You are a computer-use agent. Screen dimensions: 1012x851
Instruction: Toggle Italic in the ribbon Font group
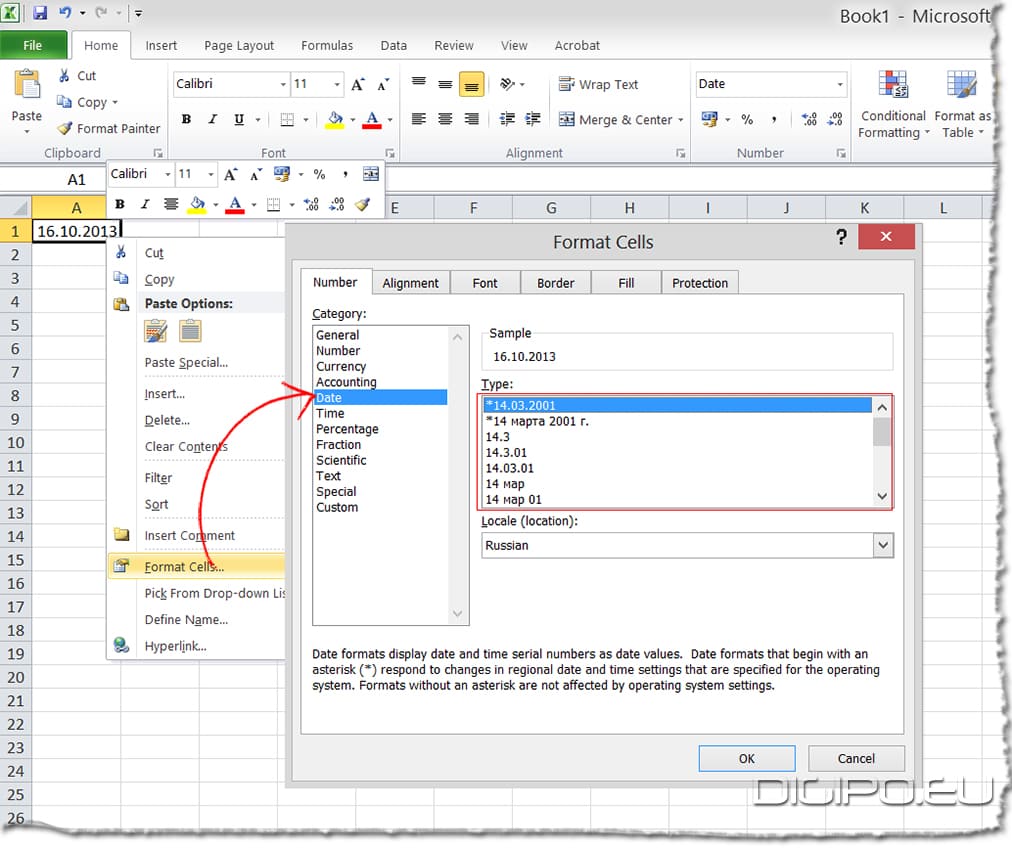(x=212, y=120)
